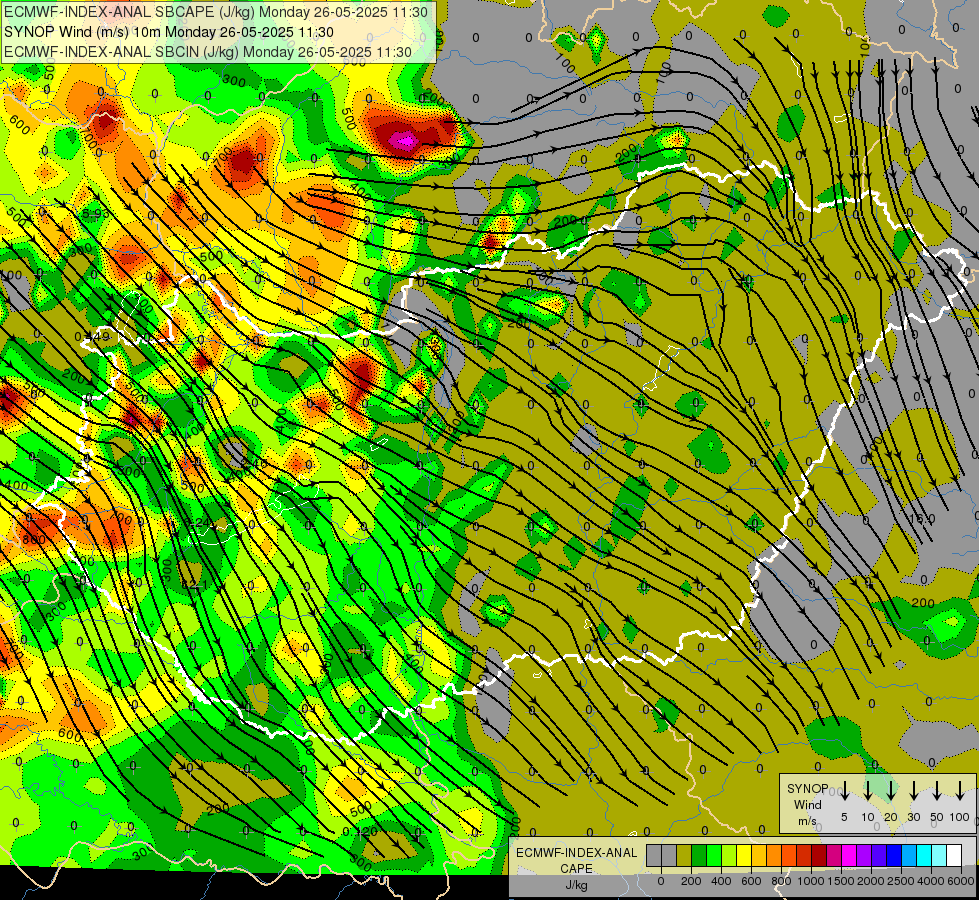Click the 100 m/s wind arrow in legend
This screenshot has width=979, height=900.
[960, 791]
